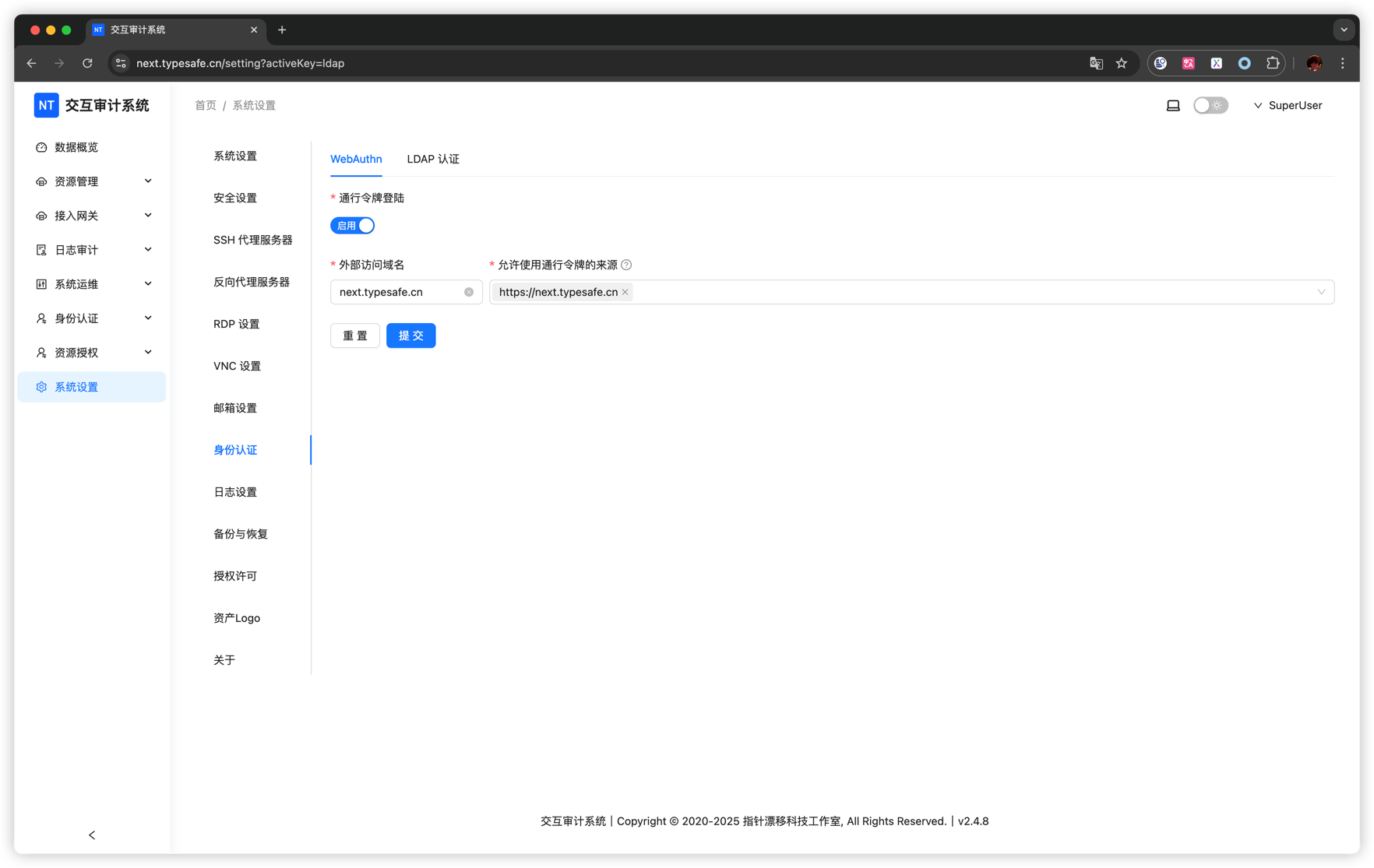Open 授权许可 section
Screen dimensions: 1374x868
235,576
